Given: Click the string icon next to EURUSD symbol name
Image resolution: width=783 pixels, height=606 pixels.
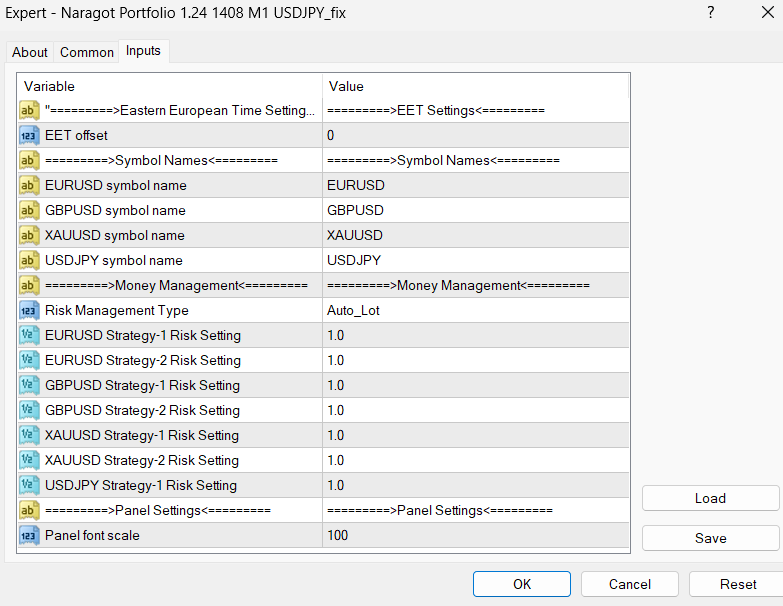Looking at the screenshot, I should (x=30, y=185).
